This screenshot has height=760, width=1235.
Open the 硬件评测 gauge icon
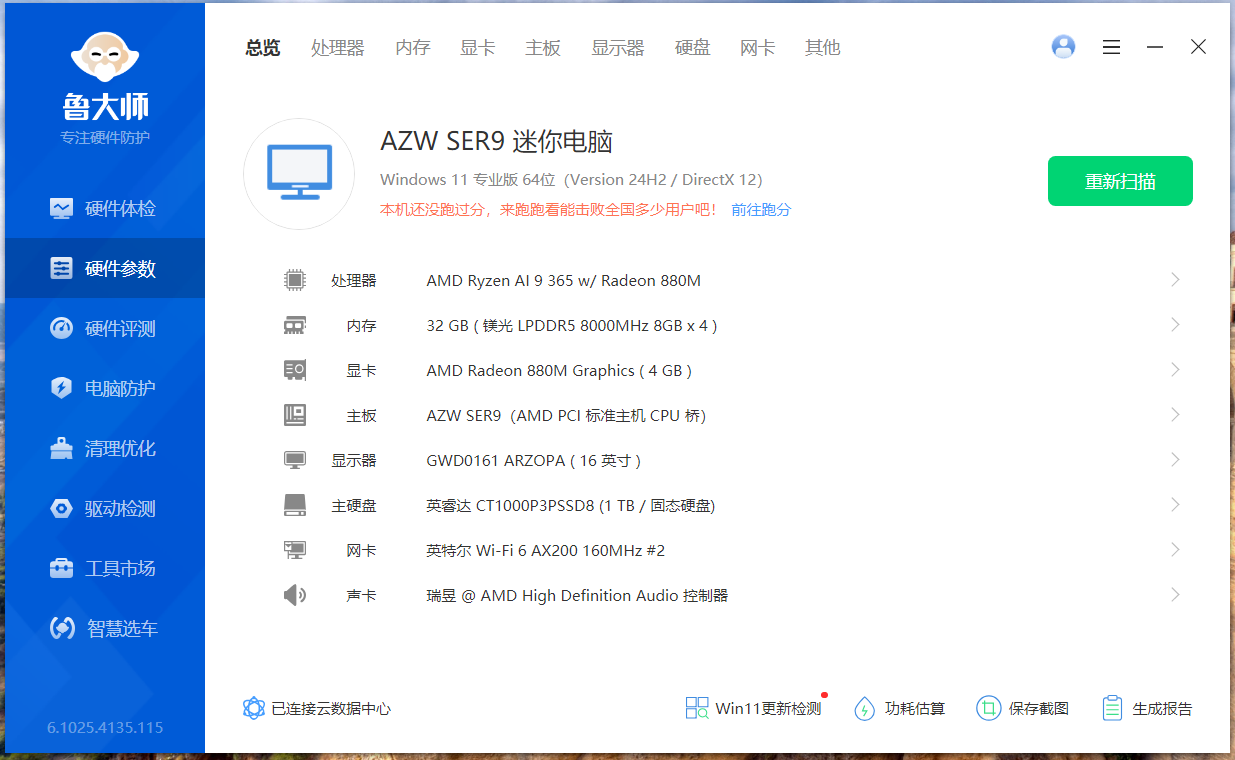(62, 328)
